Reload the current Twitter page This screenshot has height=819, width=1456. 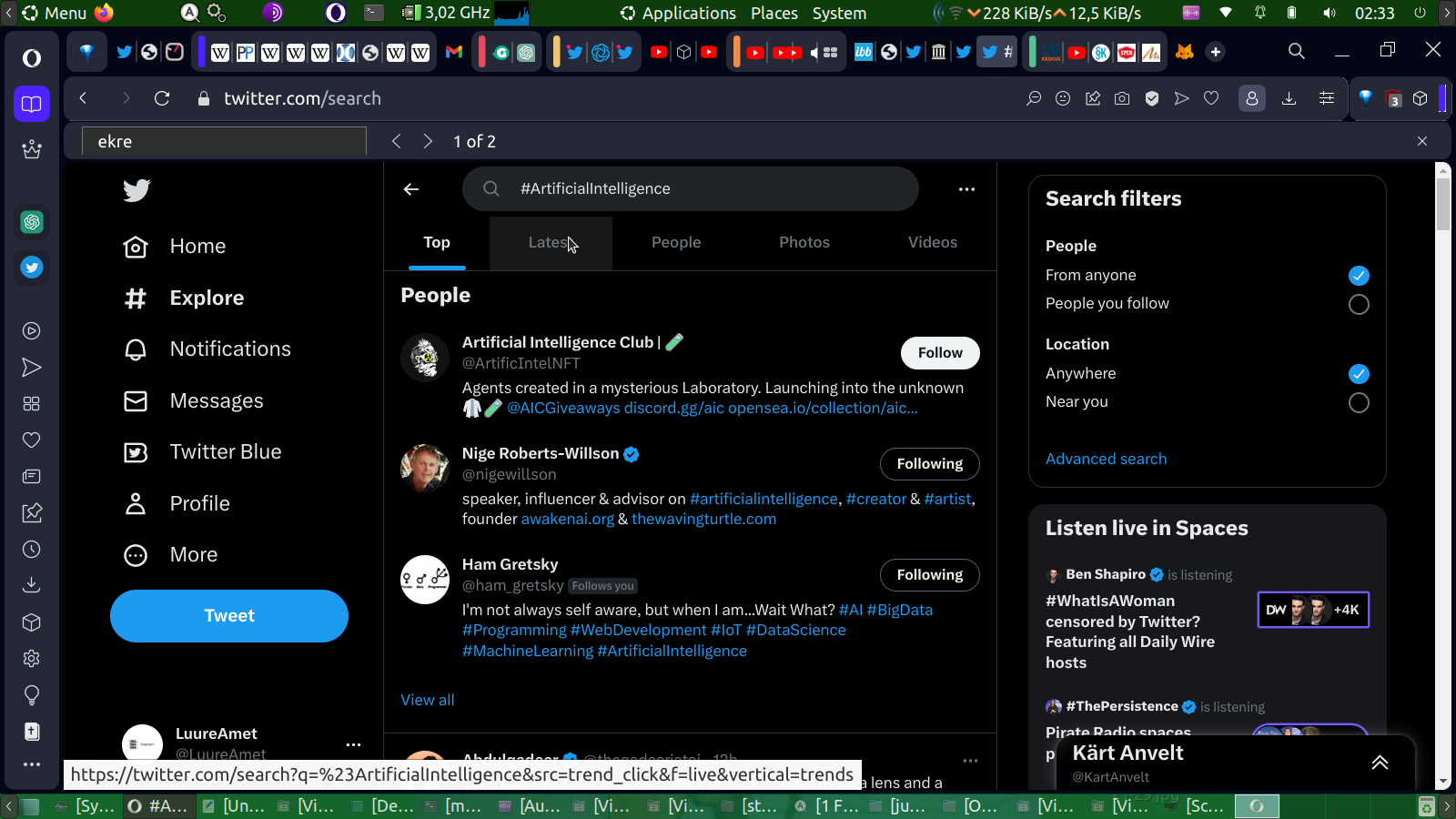tap(162, 98)
